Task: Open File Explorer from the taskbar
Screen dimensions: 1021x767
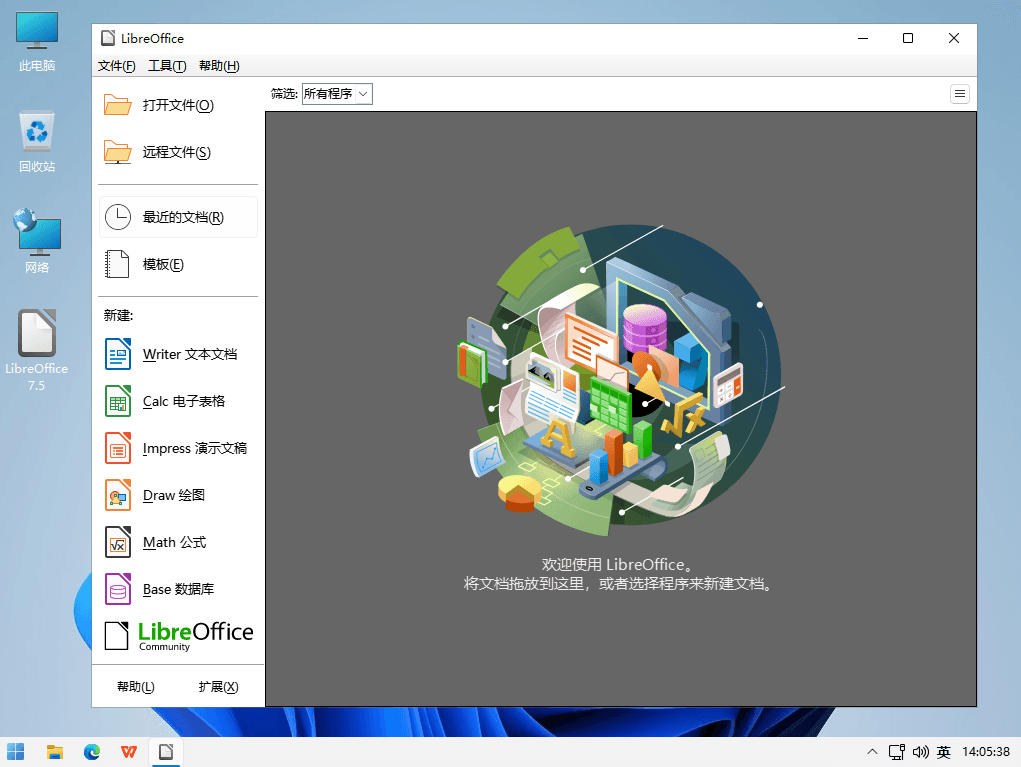Action: (55, 752)
